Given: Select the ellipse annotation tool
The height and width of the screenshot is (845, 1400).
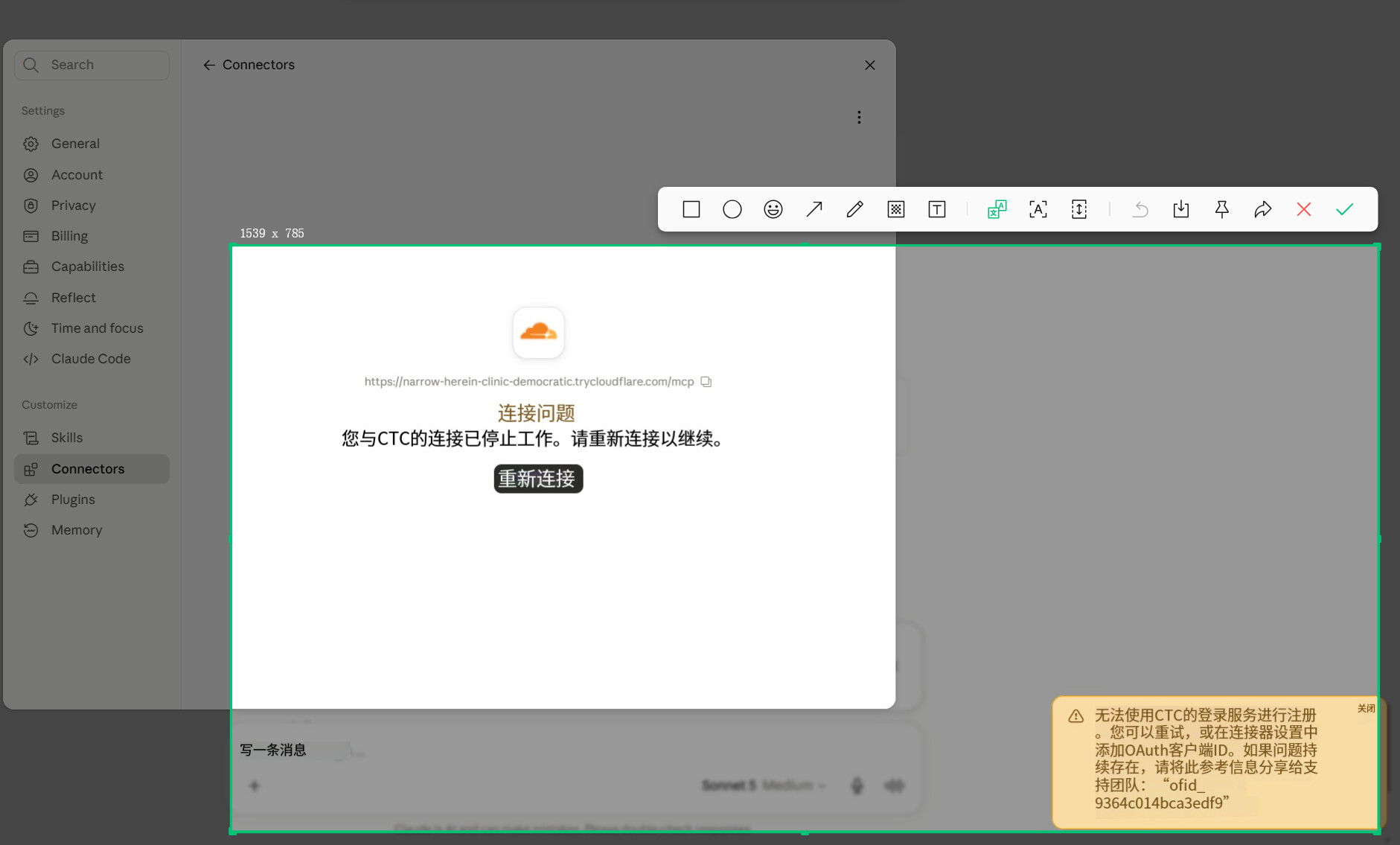Looking at the screenshot, I should pos(732,209).
